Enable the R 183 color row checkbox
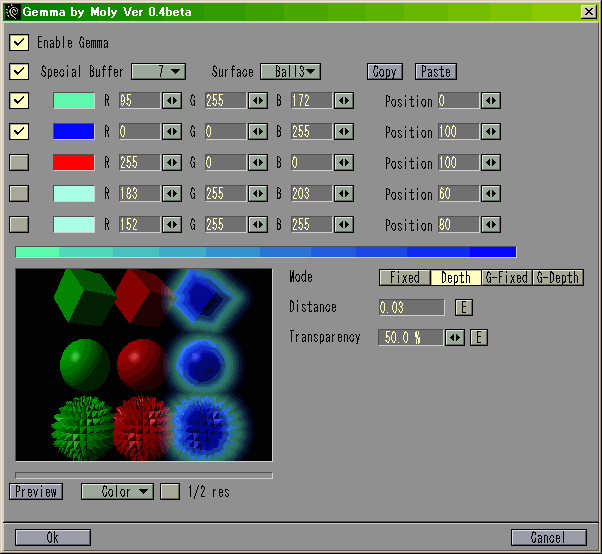The image size is (602, 554). click(x=19, y=193)
